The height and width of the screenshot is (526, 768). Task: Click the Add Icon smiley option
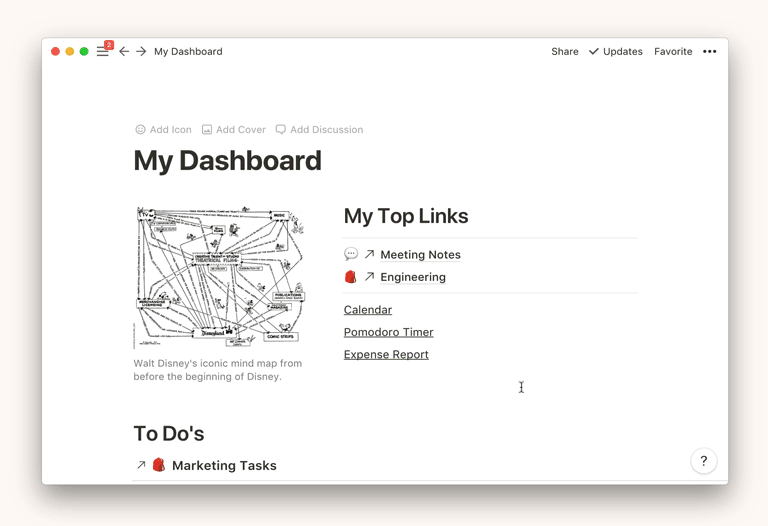(164, 130)
